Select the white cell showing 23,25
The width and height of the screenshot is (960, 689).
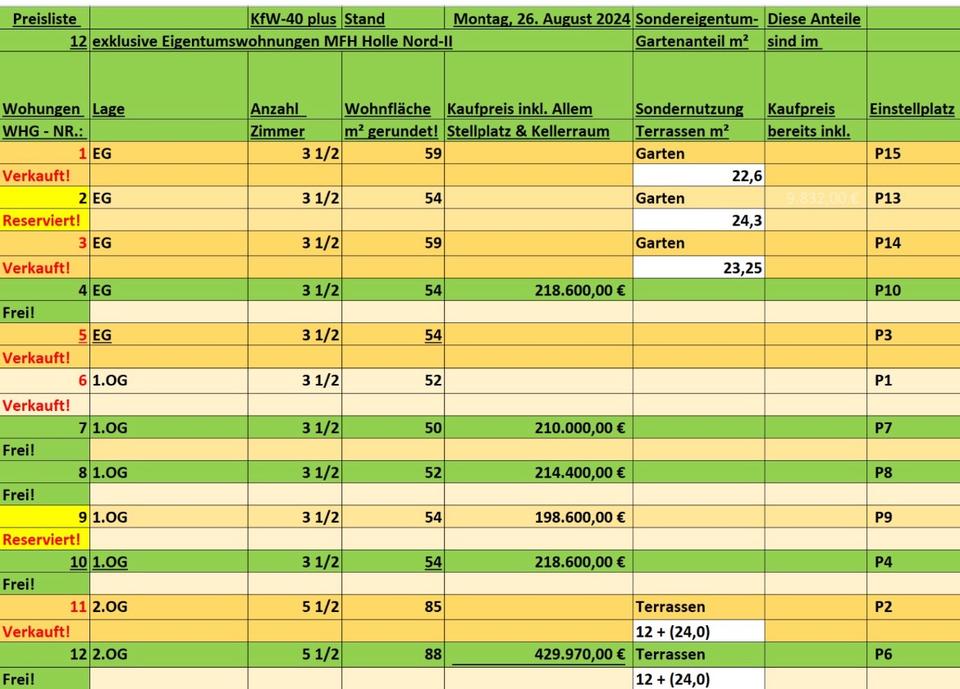[x=699, y=267]
